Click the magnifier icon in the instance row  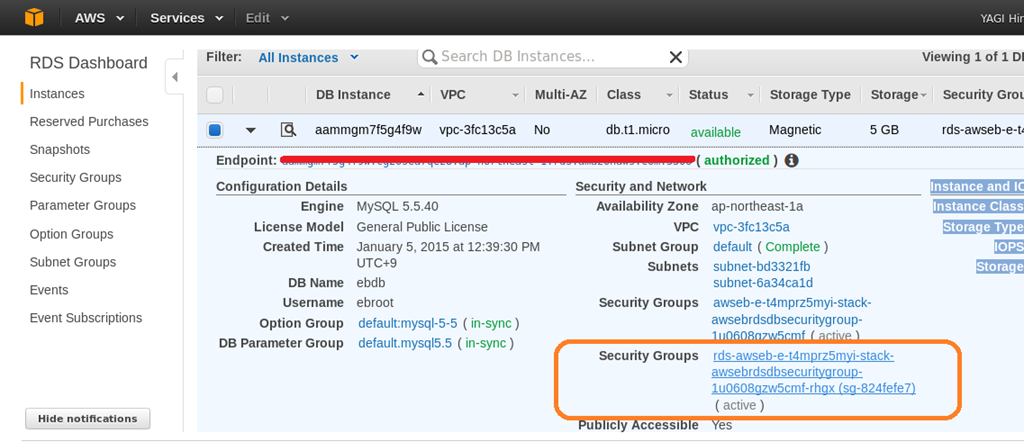289,130
